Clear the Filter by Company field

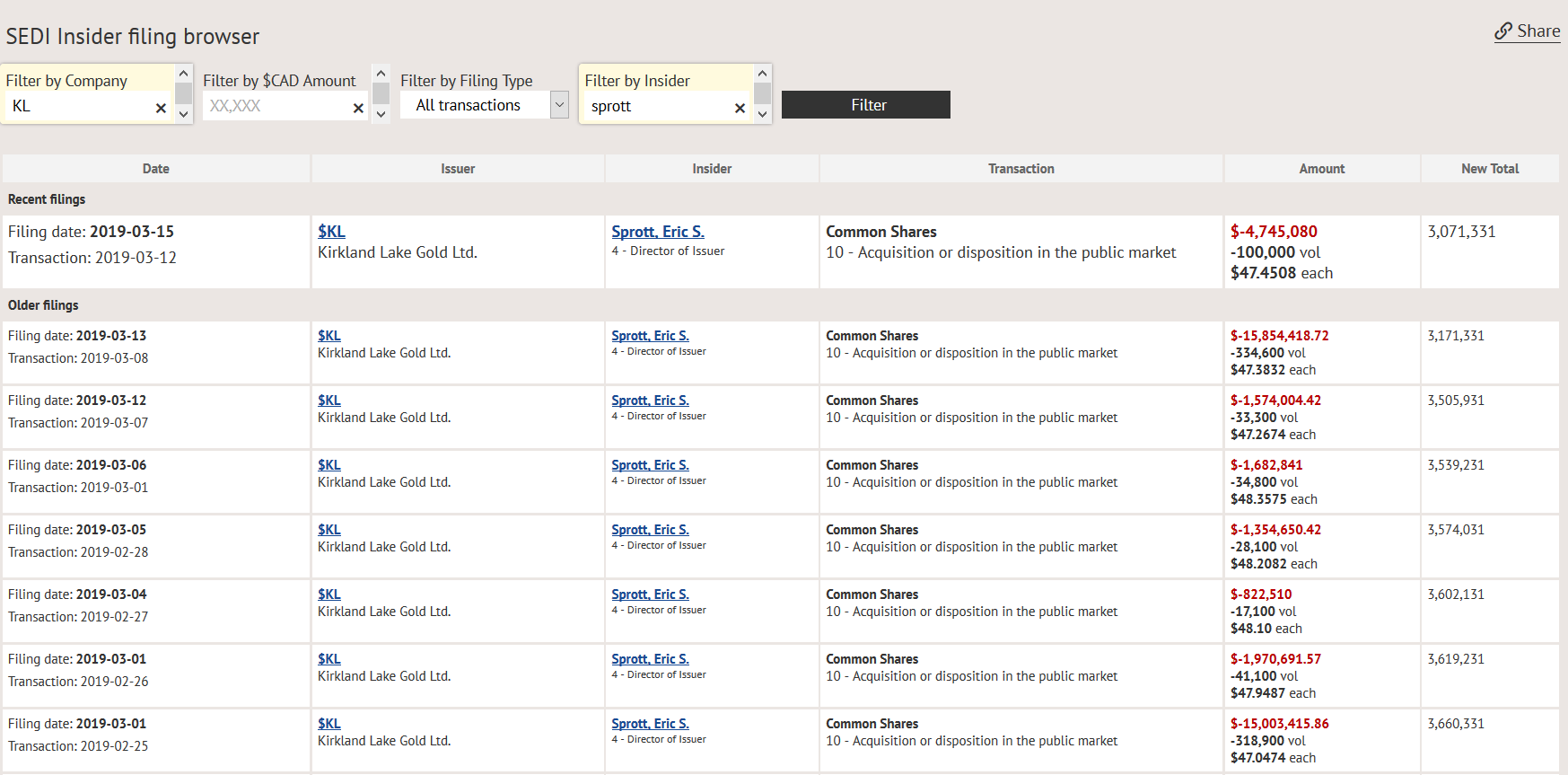point(161,108)
